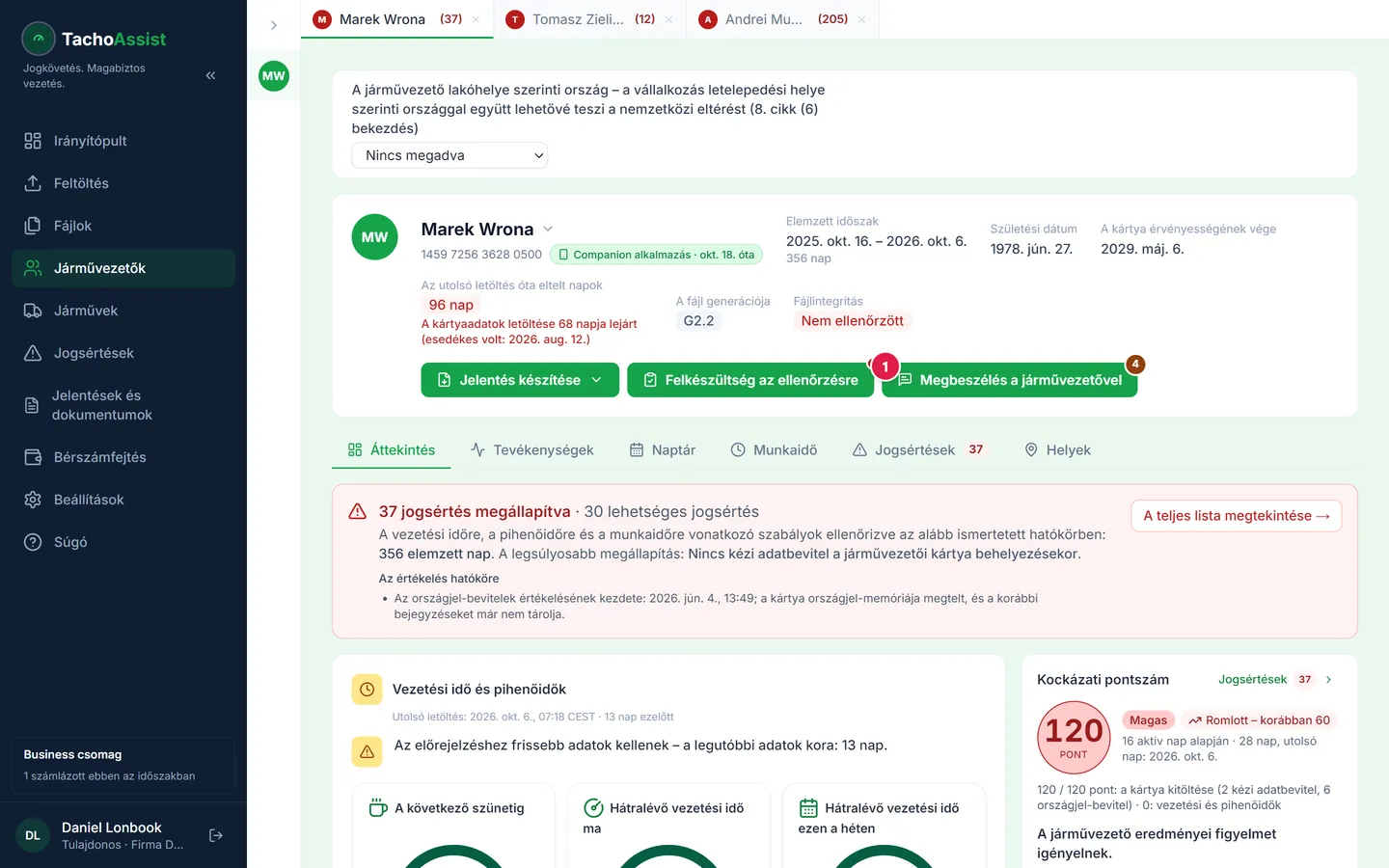
Task: Open the Irányítópult dashboard icon
Action: click(x=33, y=141)
